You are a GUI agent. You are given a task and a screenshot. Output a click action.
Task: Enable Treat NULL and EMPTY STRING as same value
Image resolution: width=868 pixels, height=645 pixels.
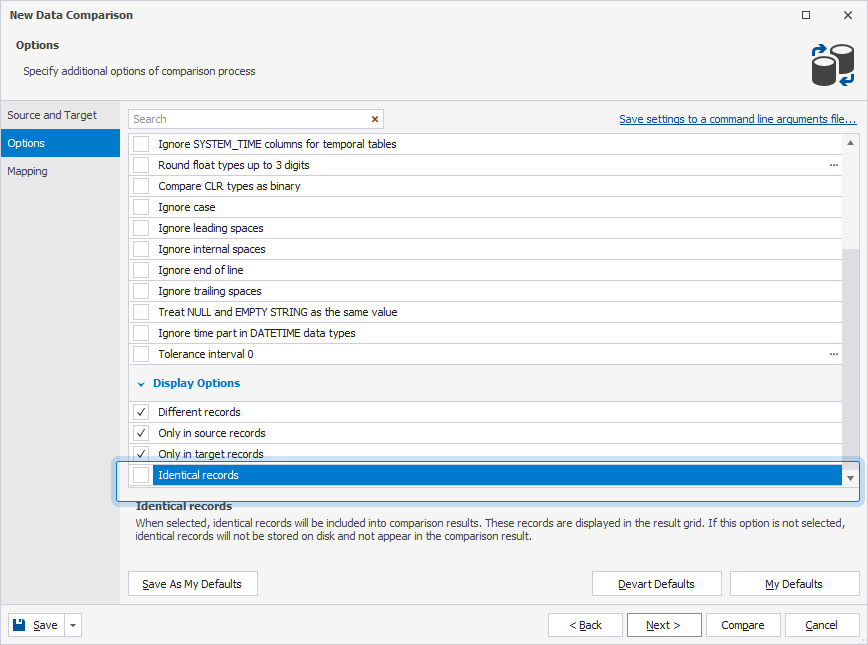(140, 311)
